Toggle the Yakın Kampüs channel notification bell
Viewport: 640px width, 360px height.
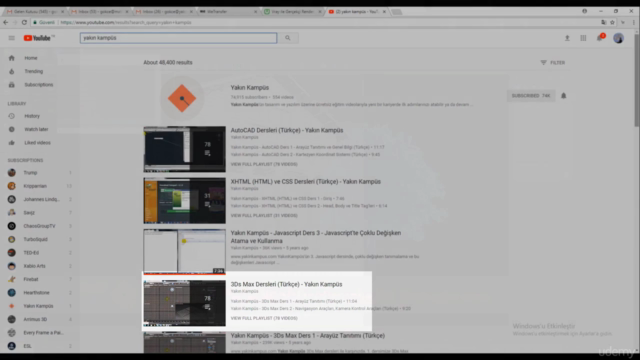tap(564, 96)
